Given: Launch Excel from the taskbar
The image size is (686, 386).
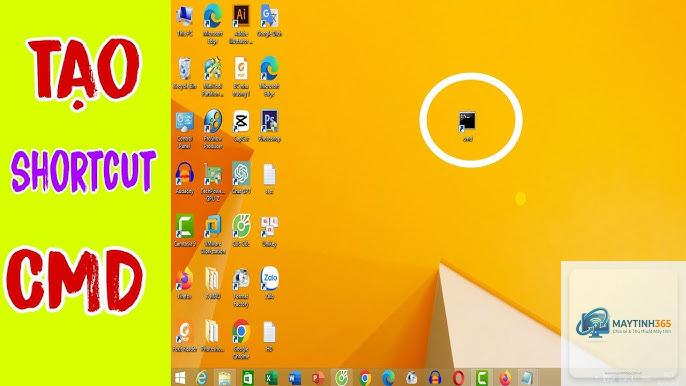Looking at the screenshot, I should (x=271, y=378).
